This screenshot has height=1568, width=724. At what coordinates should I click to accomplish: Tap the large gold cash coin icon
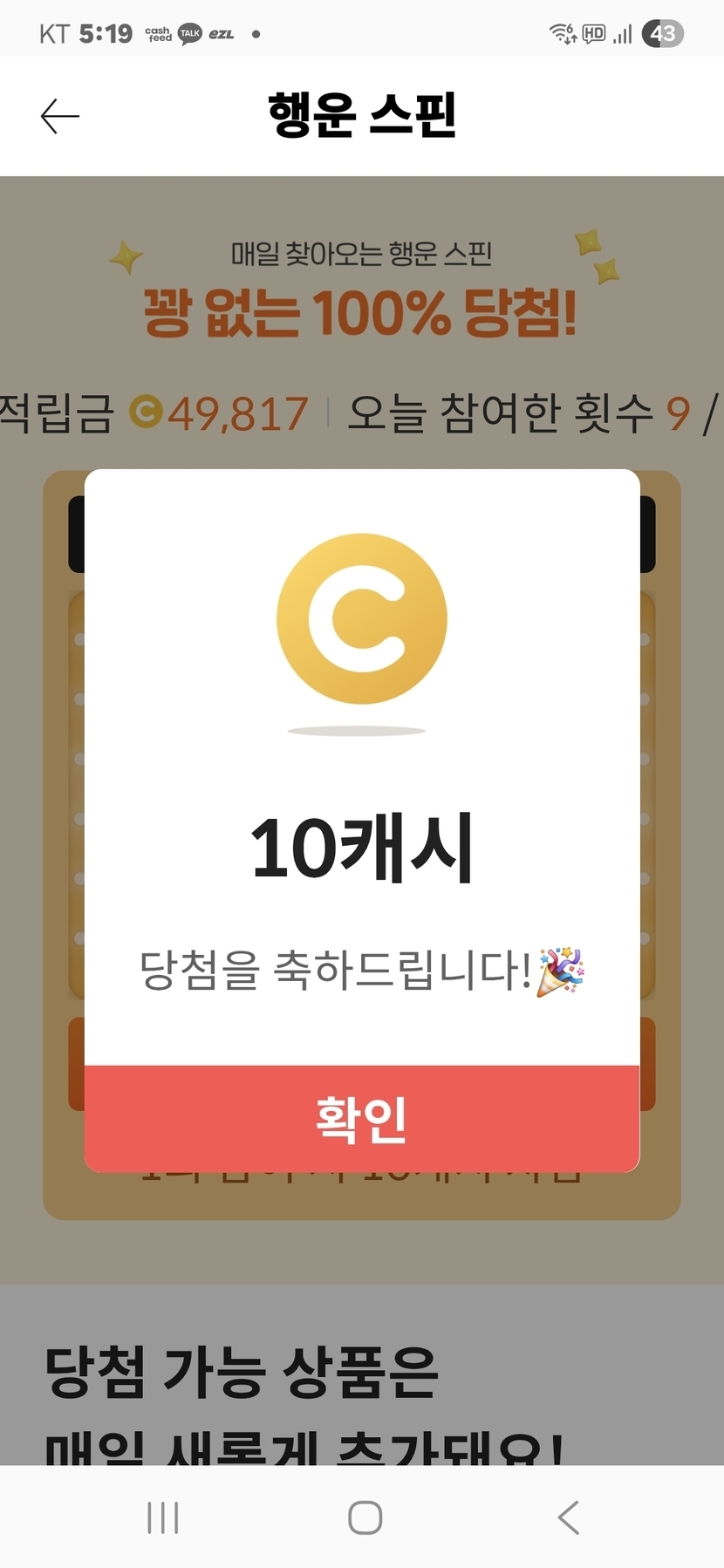click(x=362, y=619)
